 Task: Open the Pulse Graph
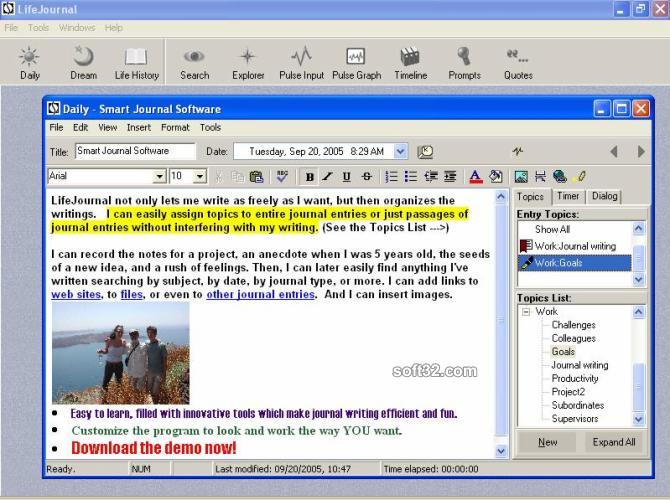356,63
